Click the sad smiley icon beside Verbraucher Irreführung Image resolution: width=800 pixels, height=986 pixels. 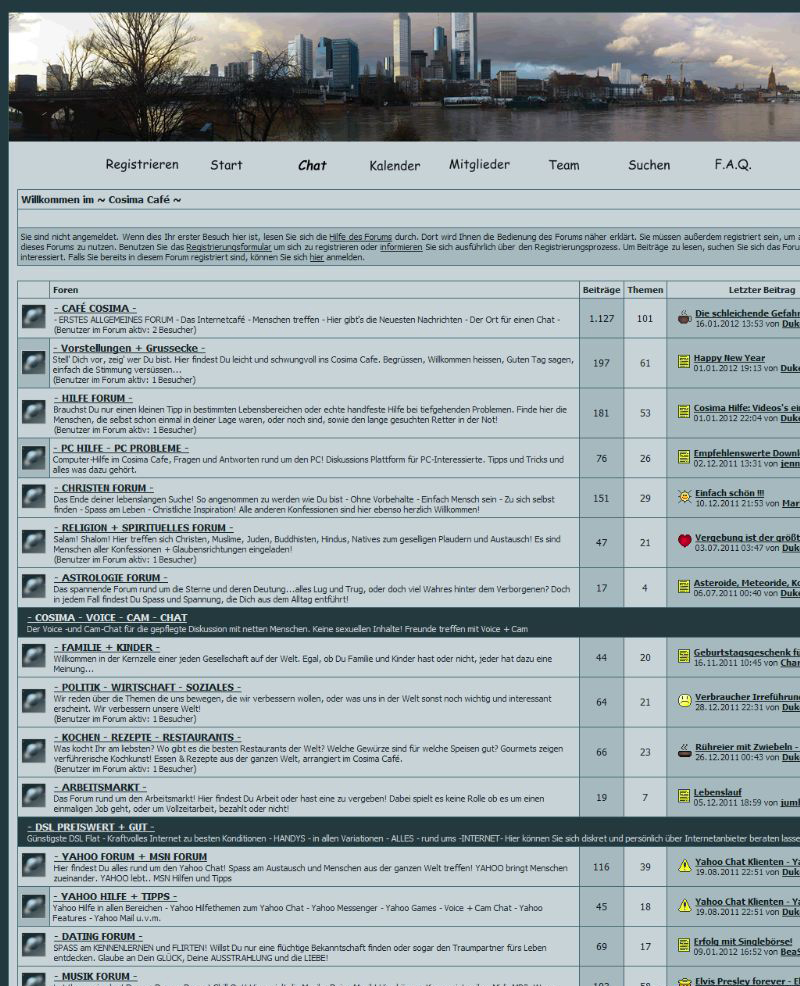click(x=684, y=701)
